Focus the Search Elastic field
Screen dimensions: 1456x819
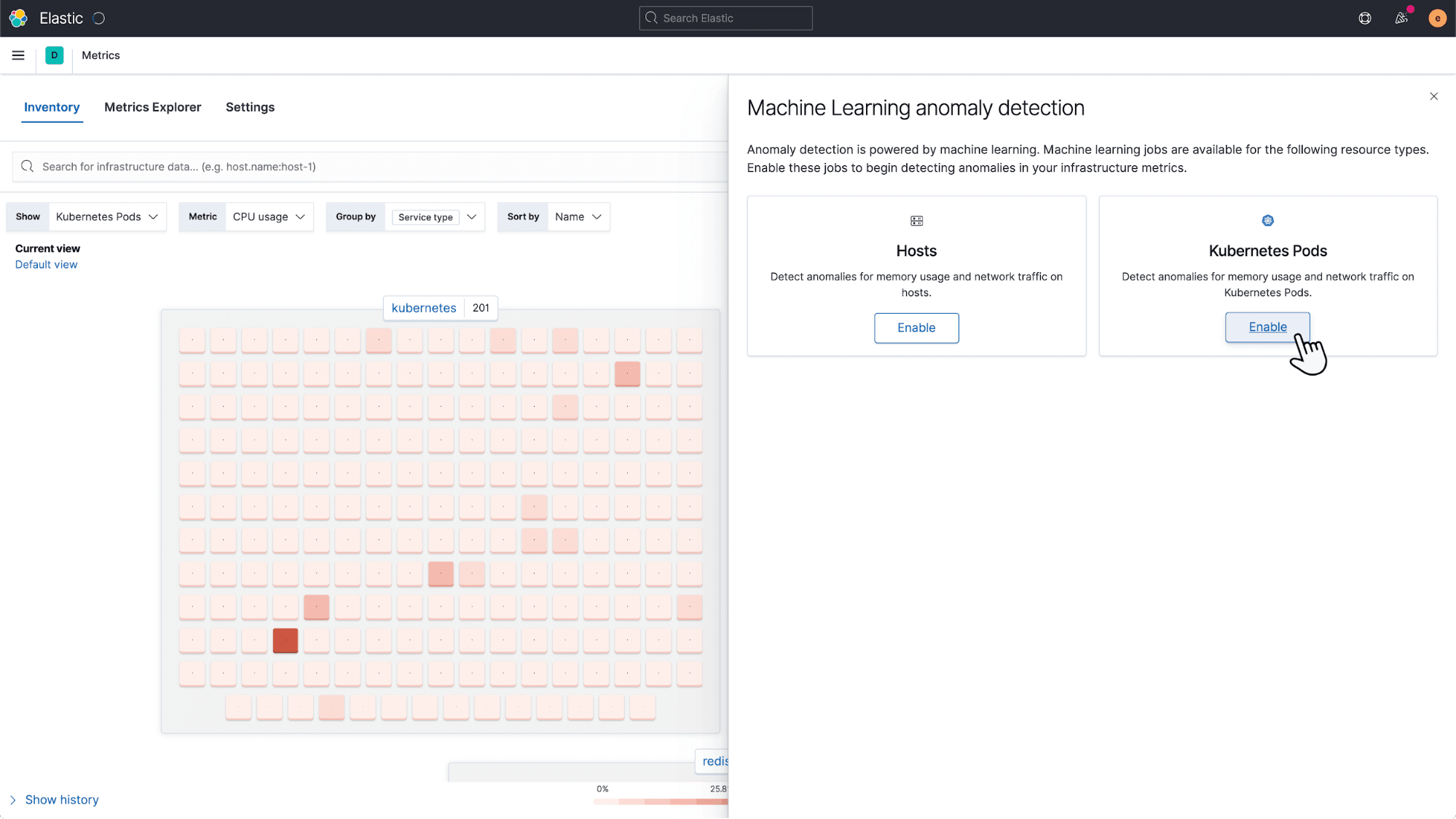tap(726, 18)
